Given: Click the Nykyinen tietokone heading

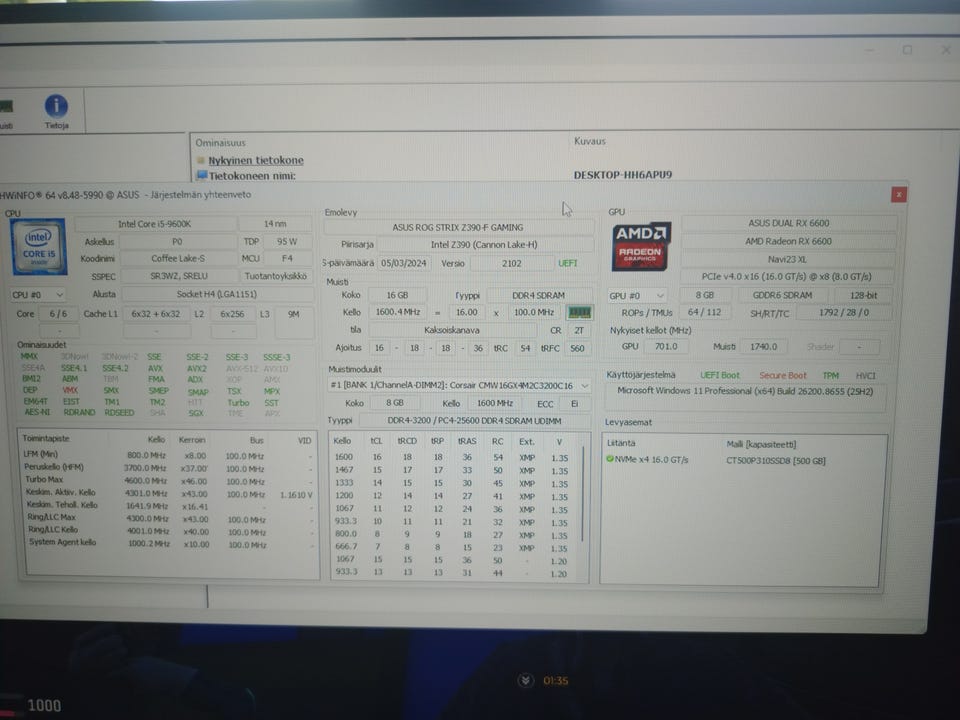Looking at the screenshot, I should [256, 160].
